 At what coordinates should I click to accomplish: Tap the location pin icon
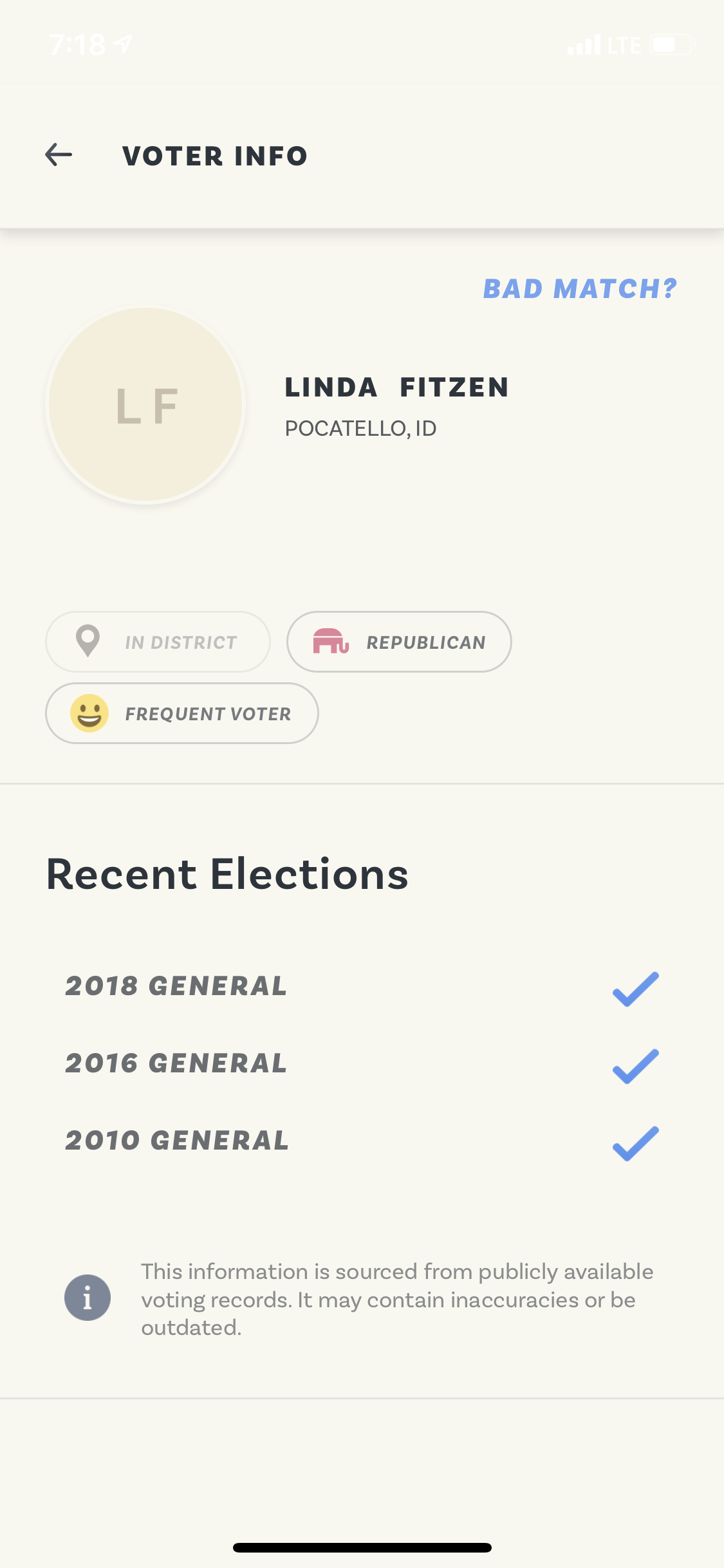pyautogui.click(x=88, y=641)
